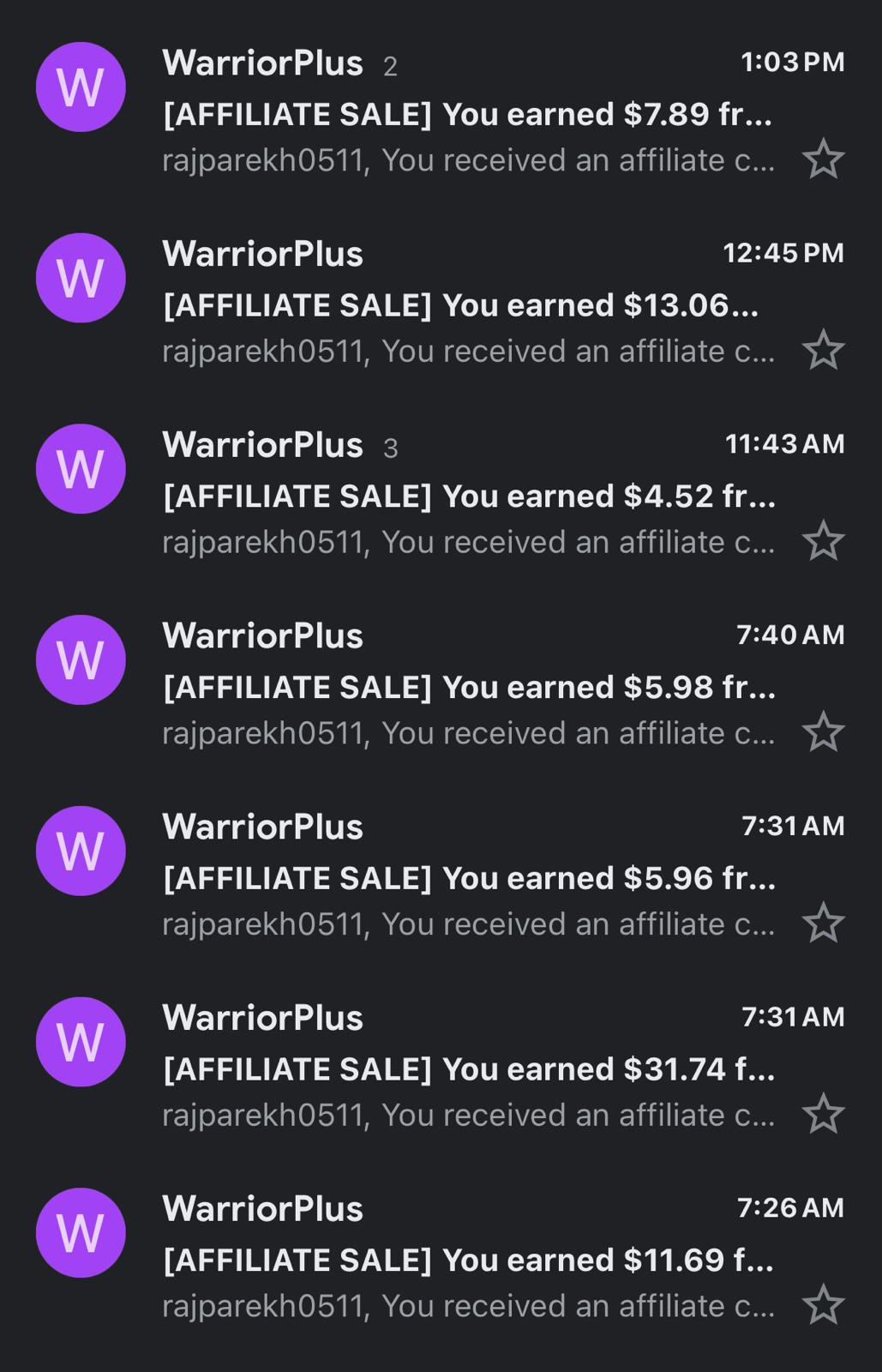This screenshot has width=882, height=1372.
Task: Open the 7:40 AM email preview text
Action: click(468, 734)
